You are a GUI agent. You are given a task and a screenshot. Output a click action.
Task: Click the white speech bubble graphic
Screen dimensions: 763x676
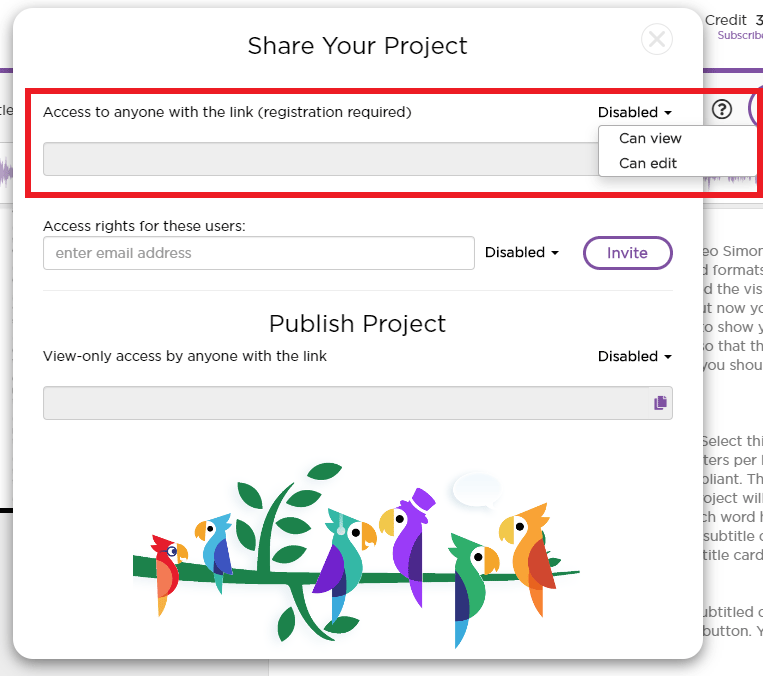click(x=477, y=490)
